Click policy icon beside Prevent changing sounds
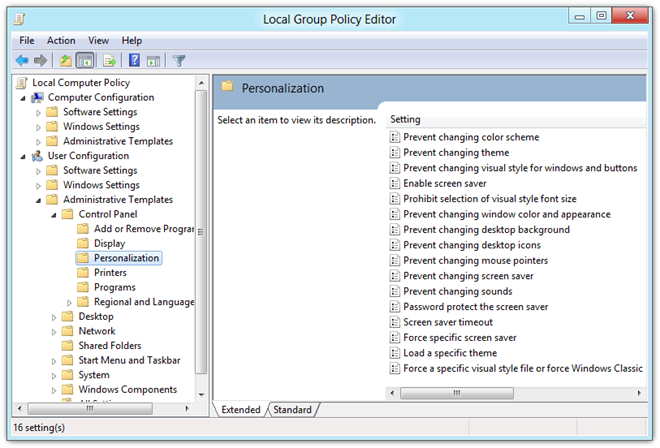 coord(394,291)
